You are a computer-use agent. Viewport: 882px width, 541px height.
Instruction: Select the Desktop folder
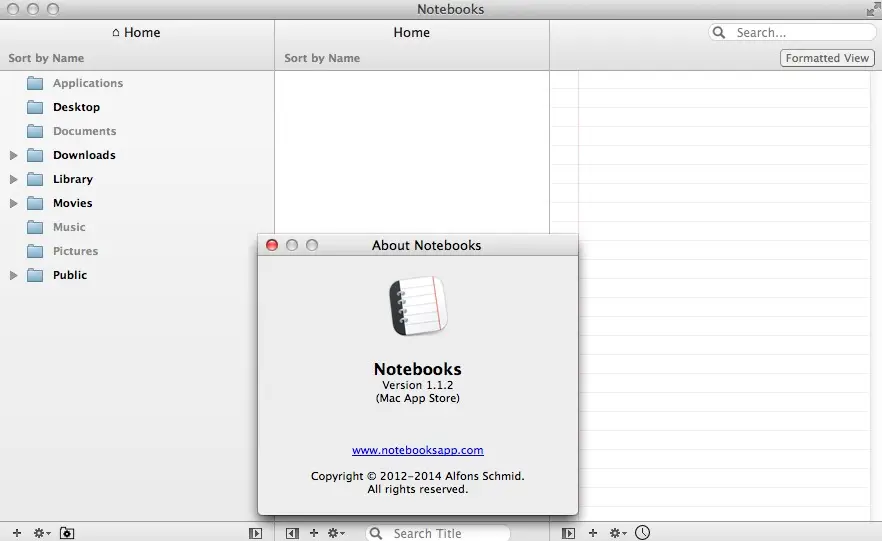[76, 107]
